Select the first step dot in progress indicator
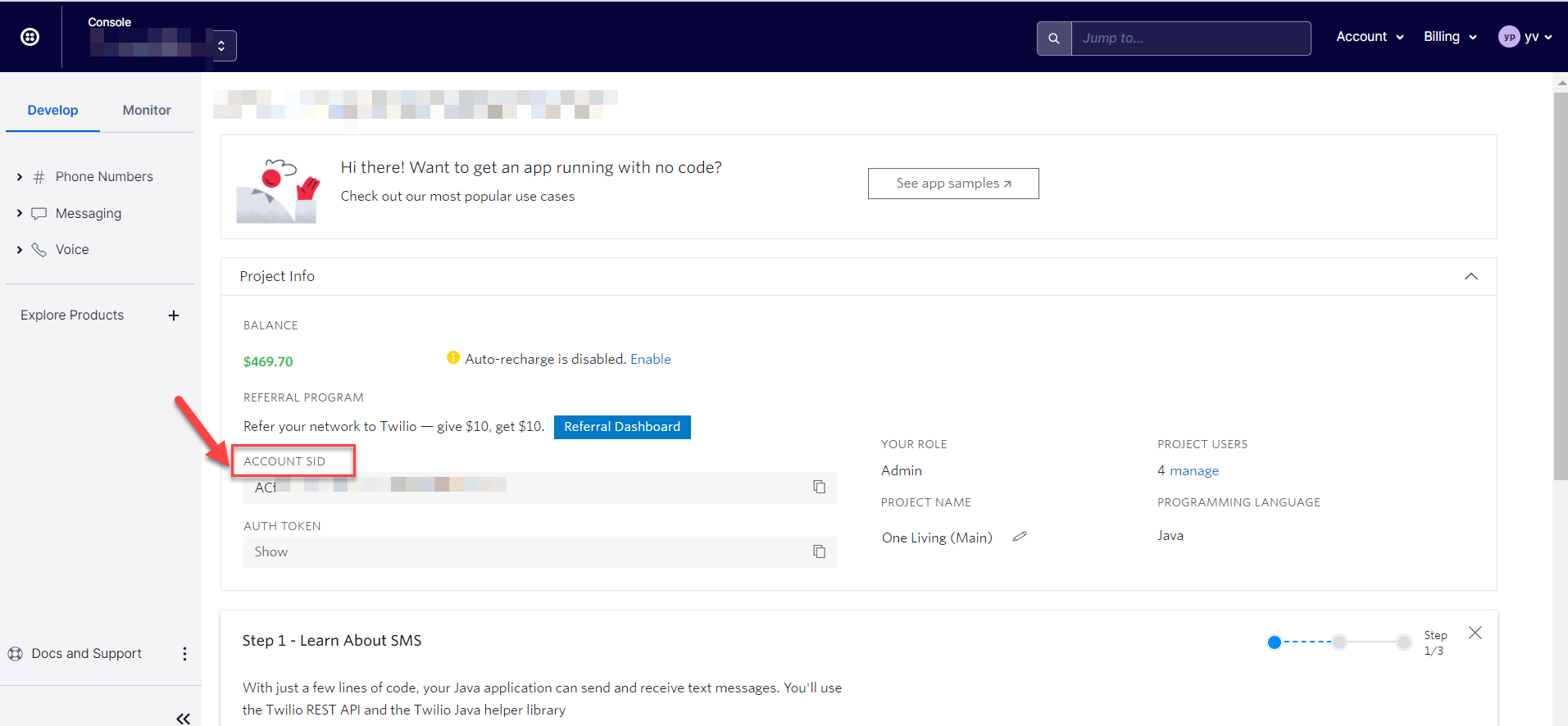The height and width of the screenshot is (726, 1568). [1275, 642]
